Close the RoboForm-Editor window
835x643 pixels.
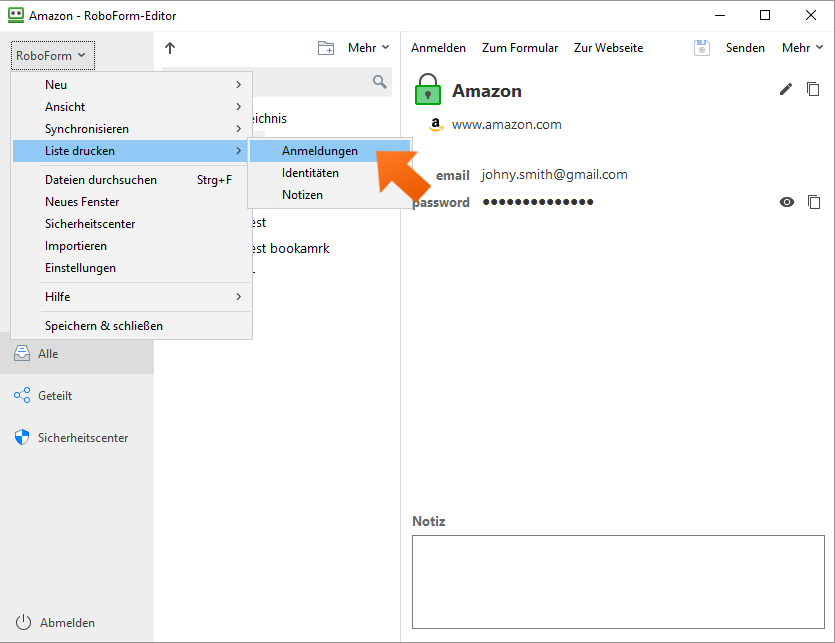811,15
